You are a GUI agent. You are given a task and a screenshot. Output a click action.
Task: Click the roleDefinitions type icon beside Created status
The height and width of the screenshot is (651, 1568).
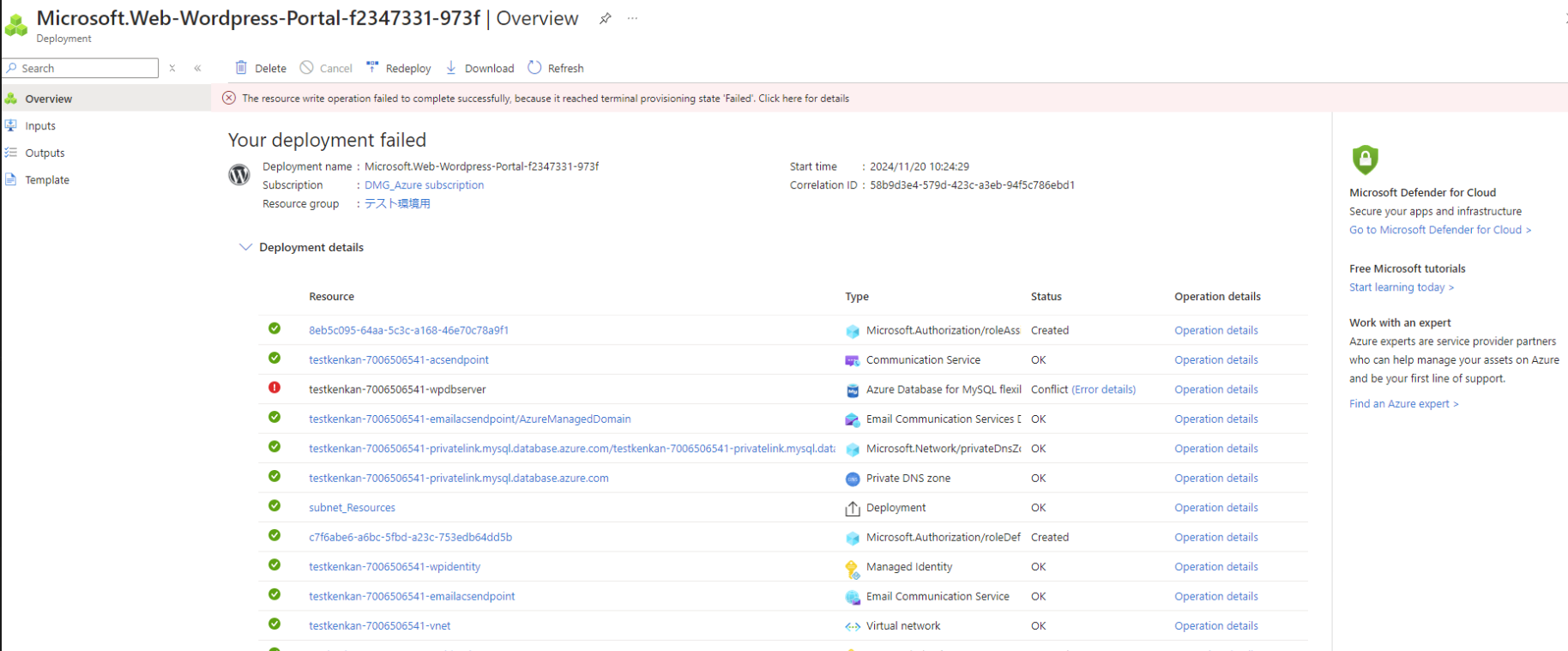click(853, 538)
